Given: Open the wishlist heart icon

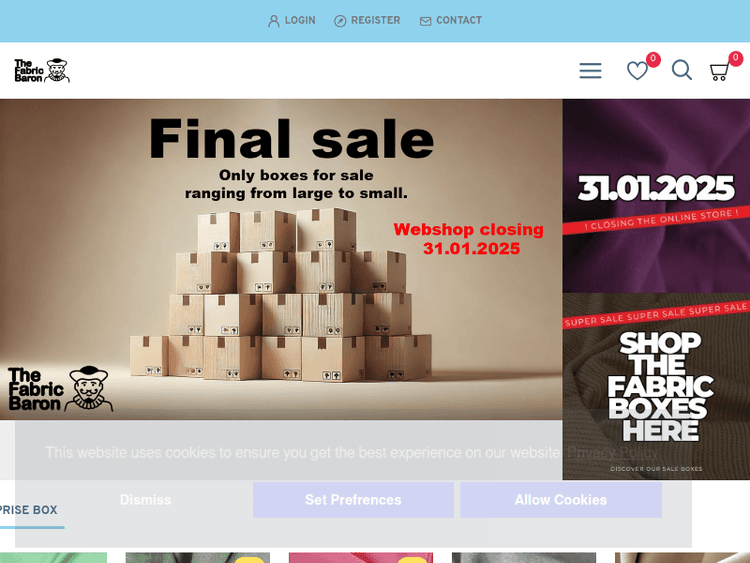Looking at the screenshot, I should (637, 71).
